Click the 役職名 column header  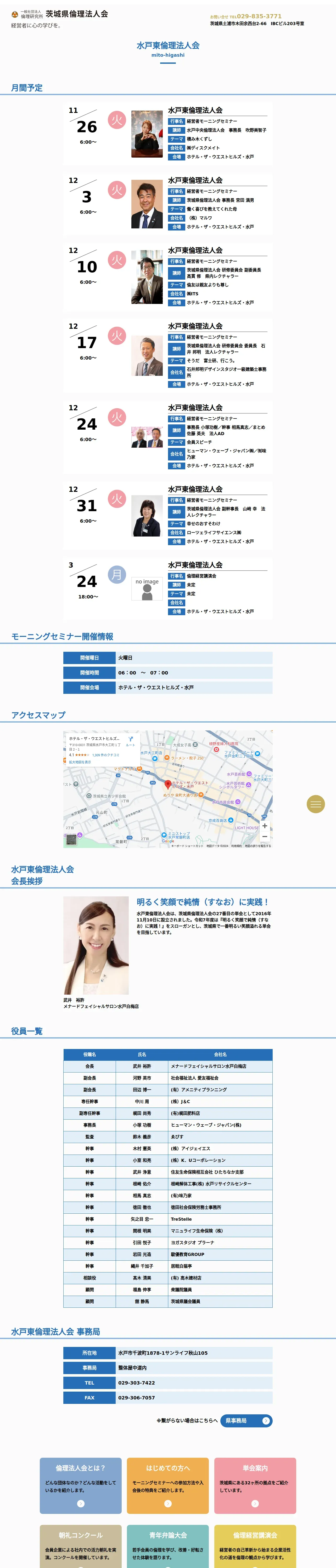pos(90,1054)
